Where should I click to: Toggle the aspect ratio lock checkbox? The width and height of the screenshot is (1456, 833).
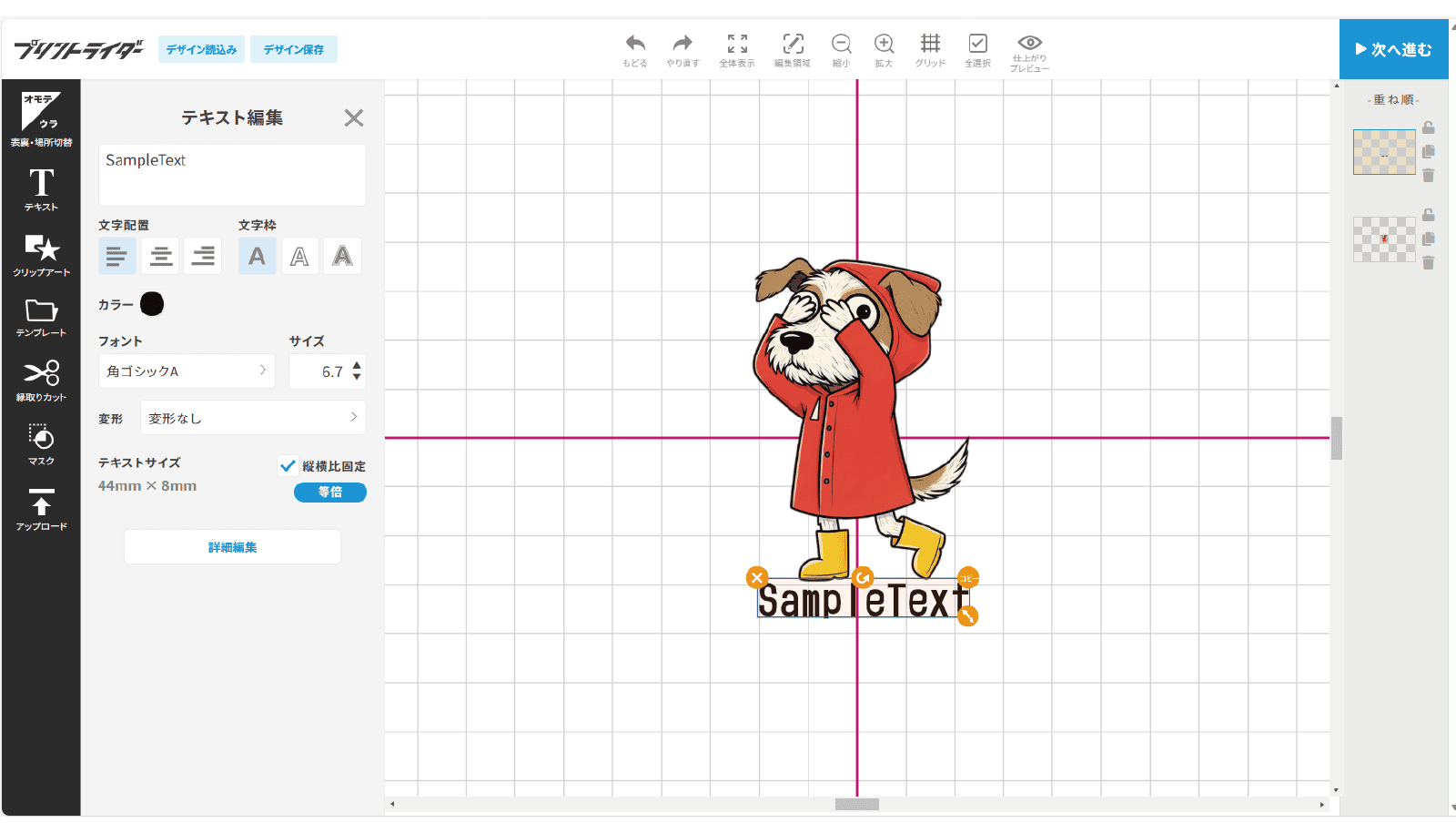coord(288,466)
